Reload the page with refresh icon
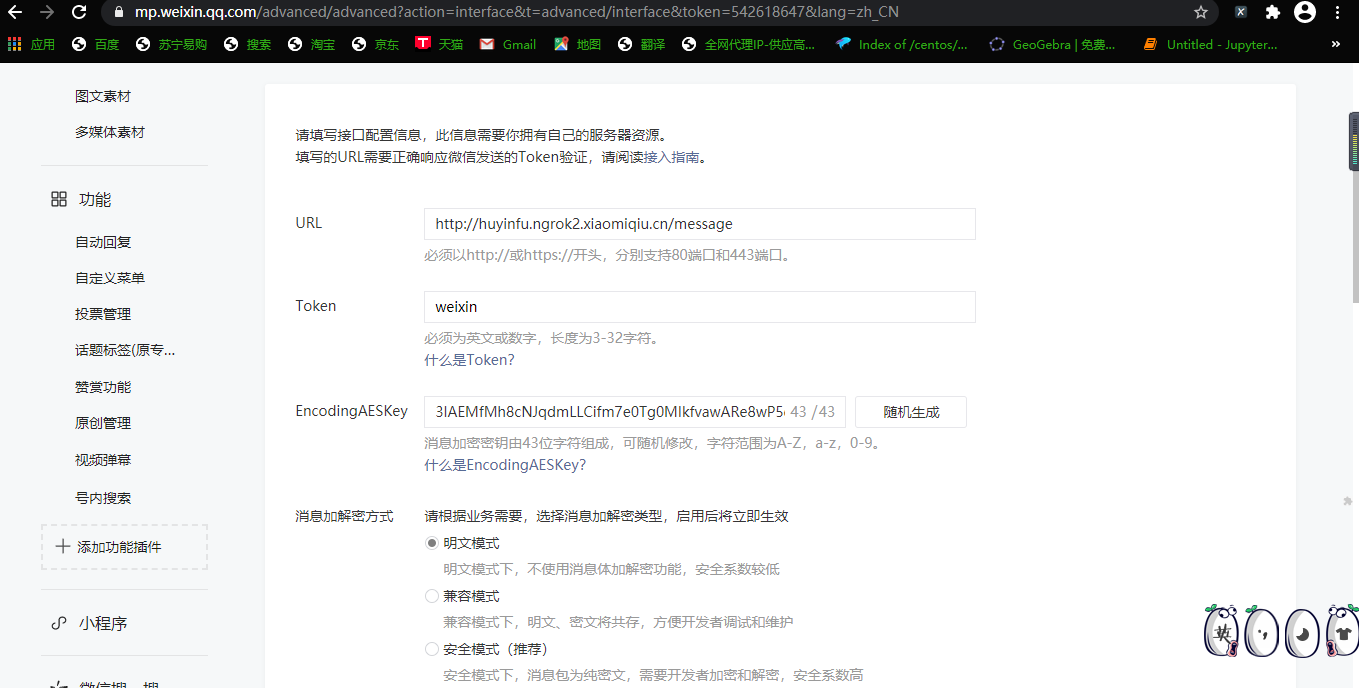The image size is (1359, 688). click(x=79, y=12)
